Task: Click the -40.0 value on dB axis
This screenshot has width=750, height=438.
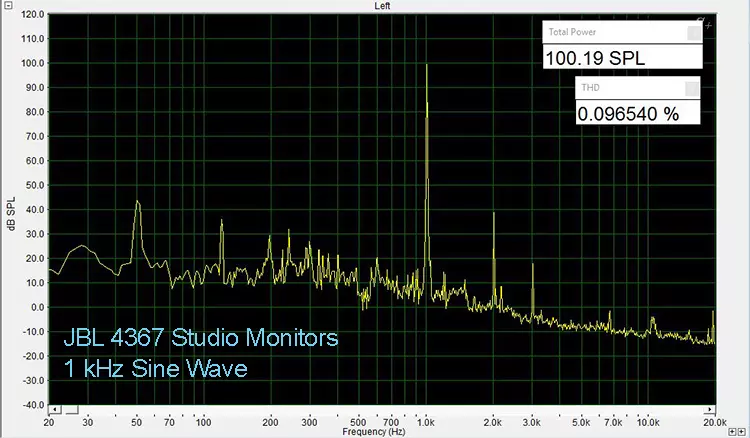Action: tap(33, 405)
